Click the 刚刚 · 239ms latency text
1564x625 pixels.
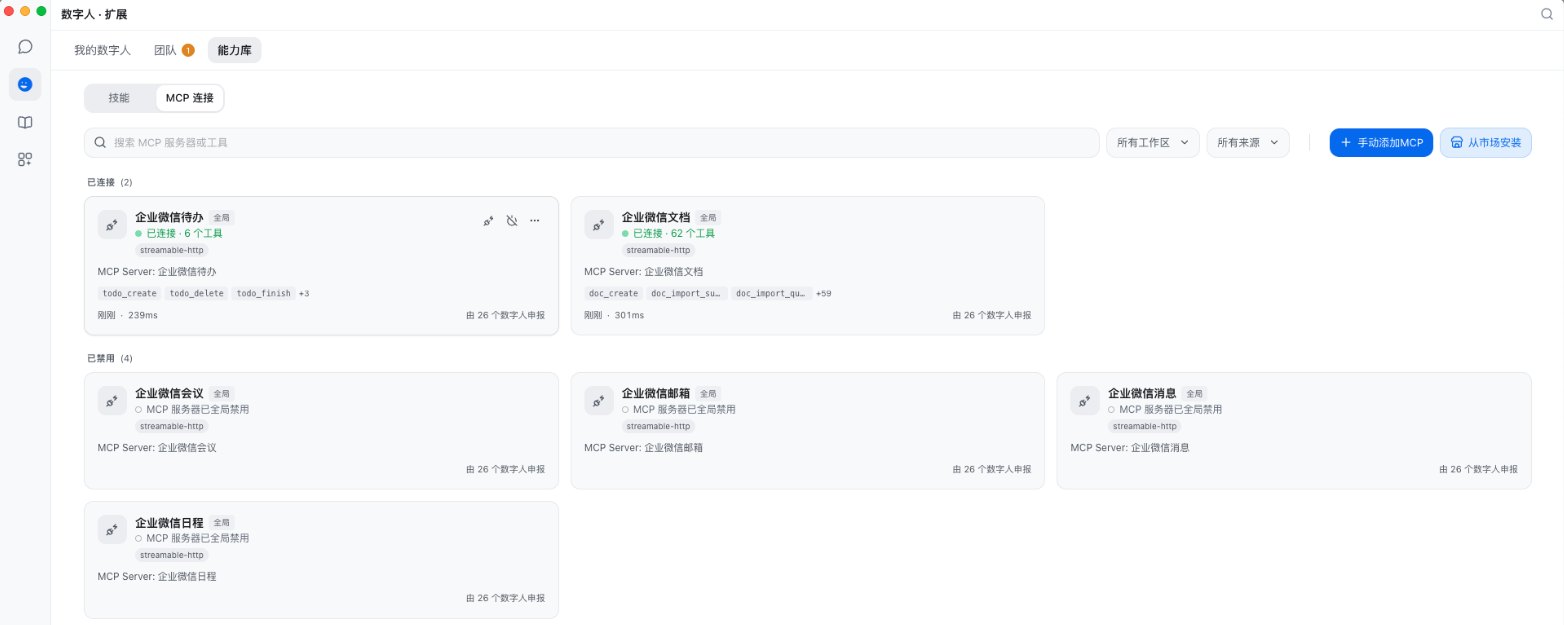click(x=128, y=315)
